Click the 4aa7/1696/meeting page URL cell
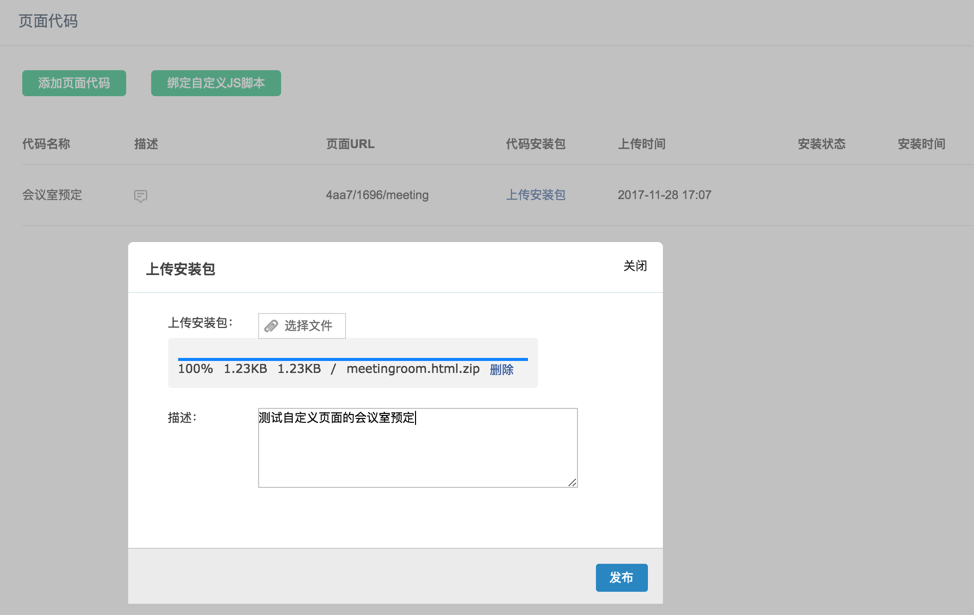This screenshot has height=615, width=974. coord(377,195)
